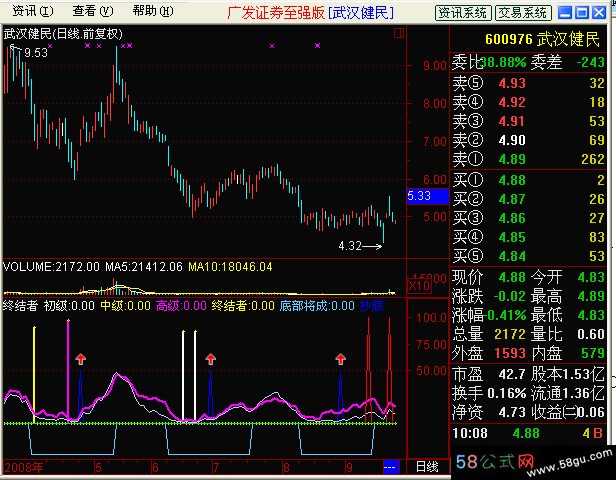The width and height of the screenshot is (616, 480).
Task: Click the month 9 timeline marker
Action: [x=349, y=467]
